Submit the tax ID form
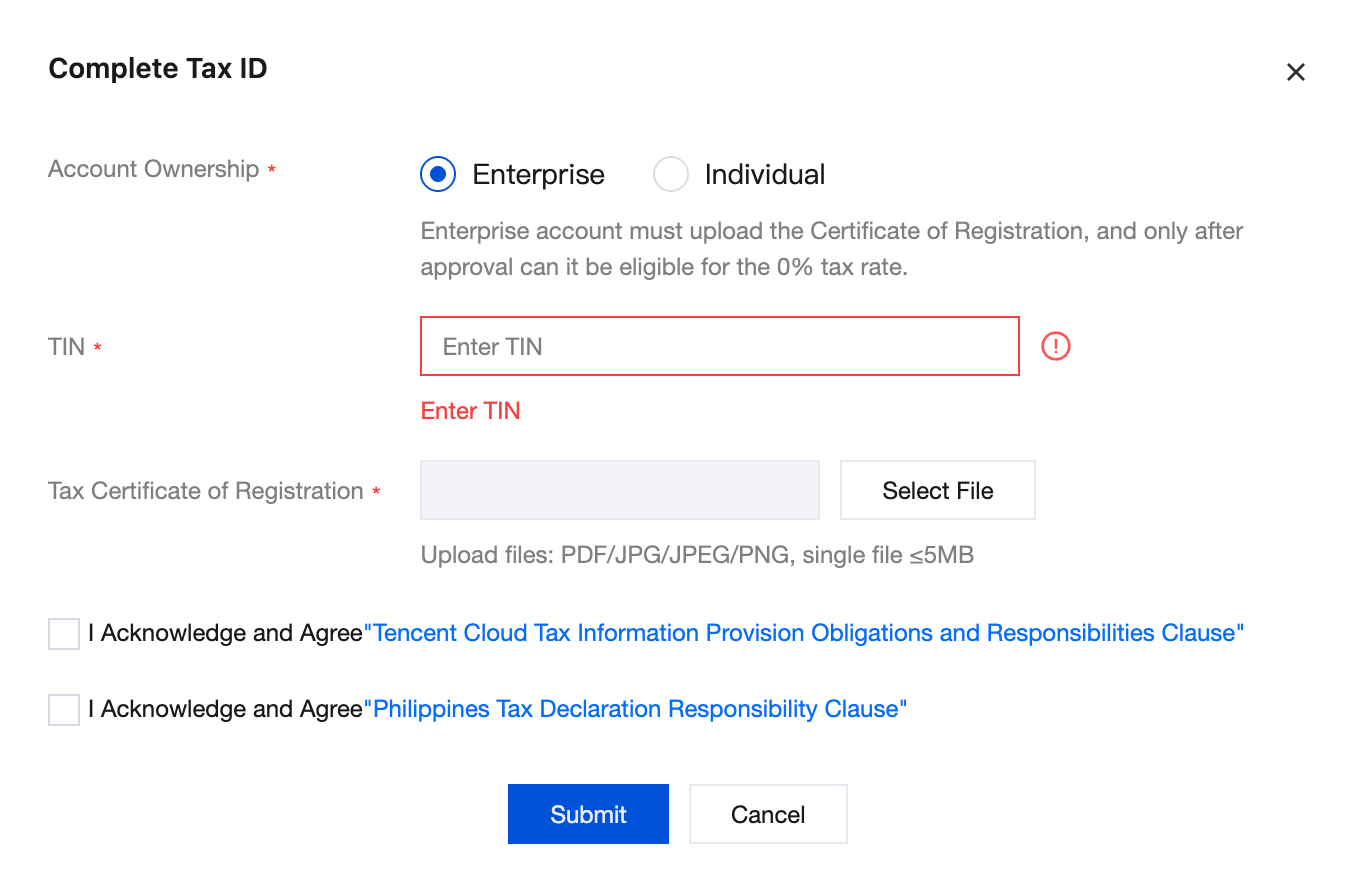 tap(588, 814)
